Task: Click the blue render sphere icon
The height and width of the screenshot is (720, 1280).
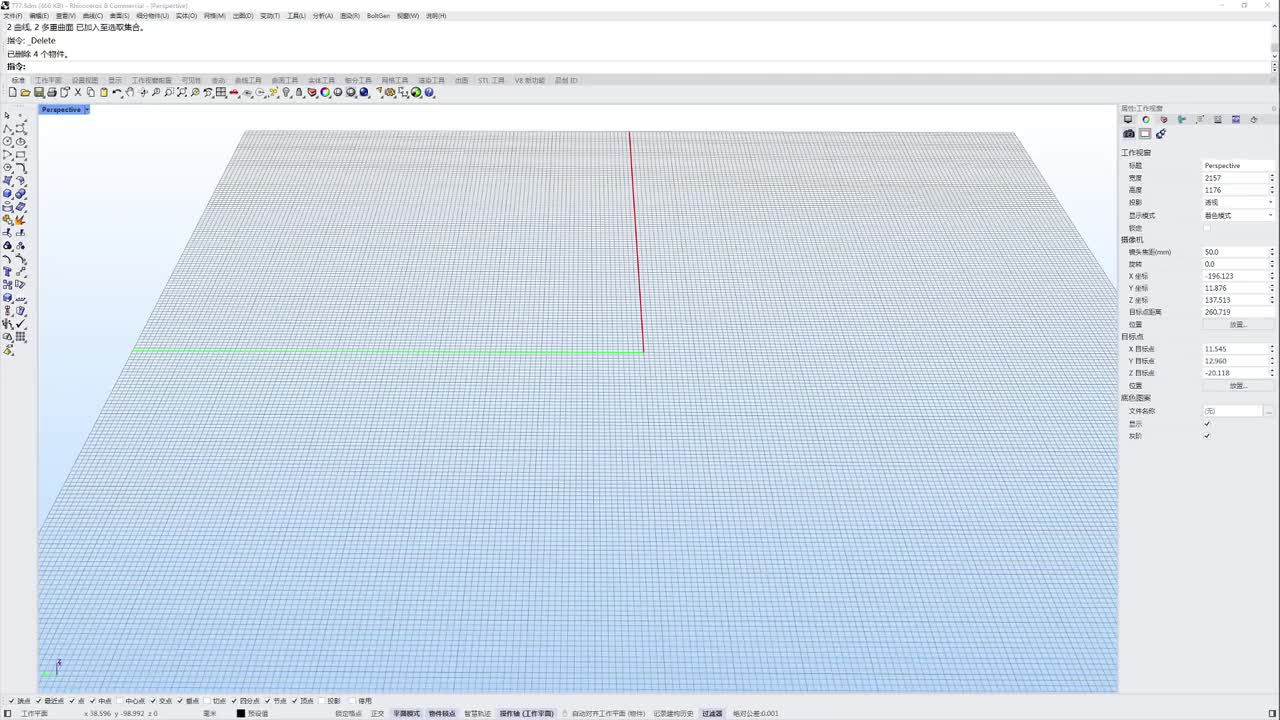Action: 364,92
